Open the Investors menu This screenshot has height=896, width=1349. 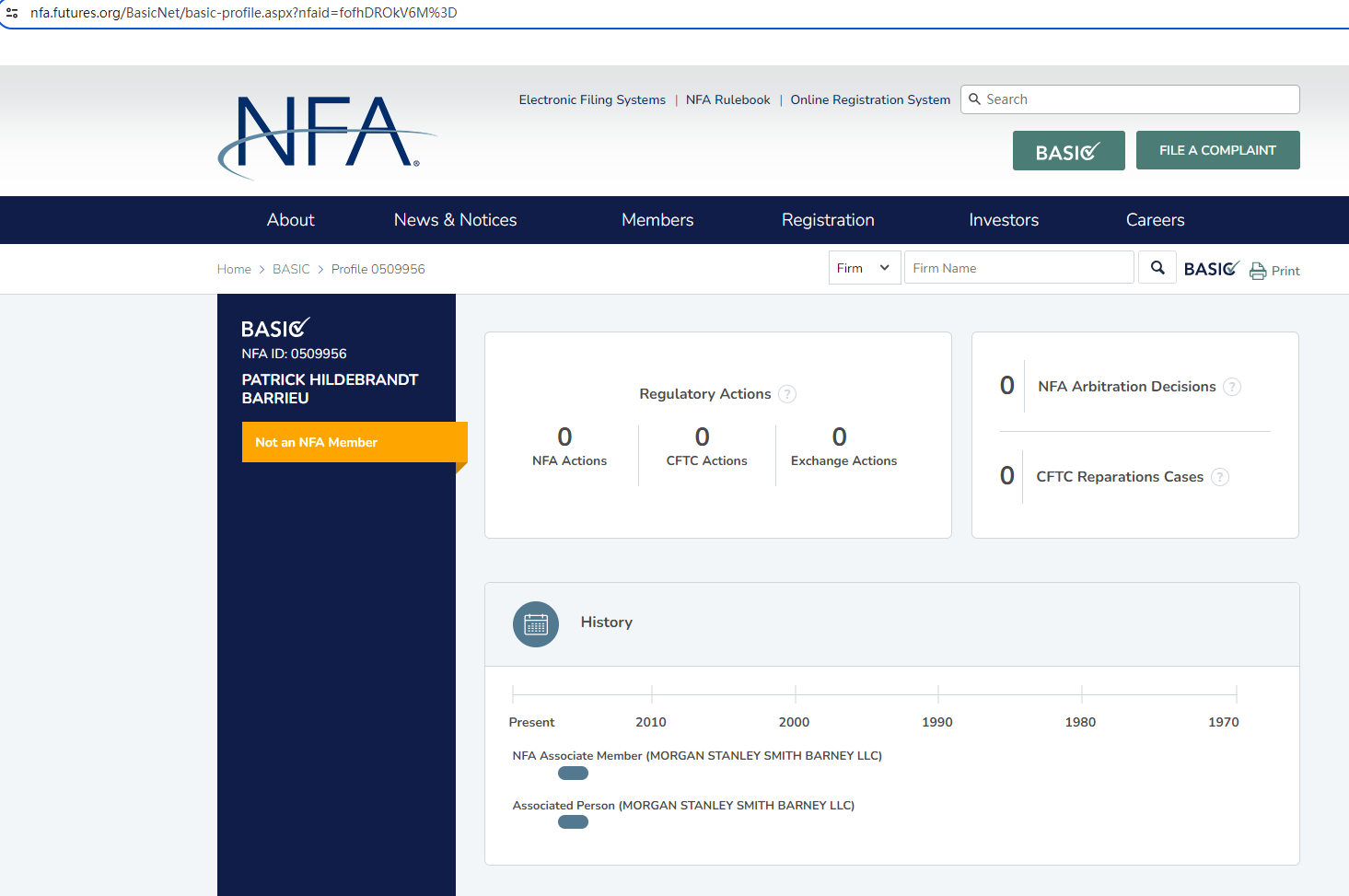(1004, 220)
